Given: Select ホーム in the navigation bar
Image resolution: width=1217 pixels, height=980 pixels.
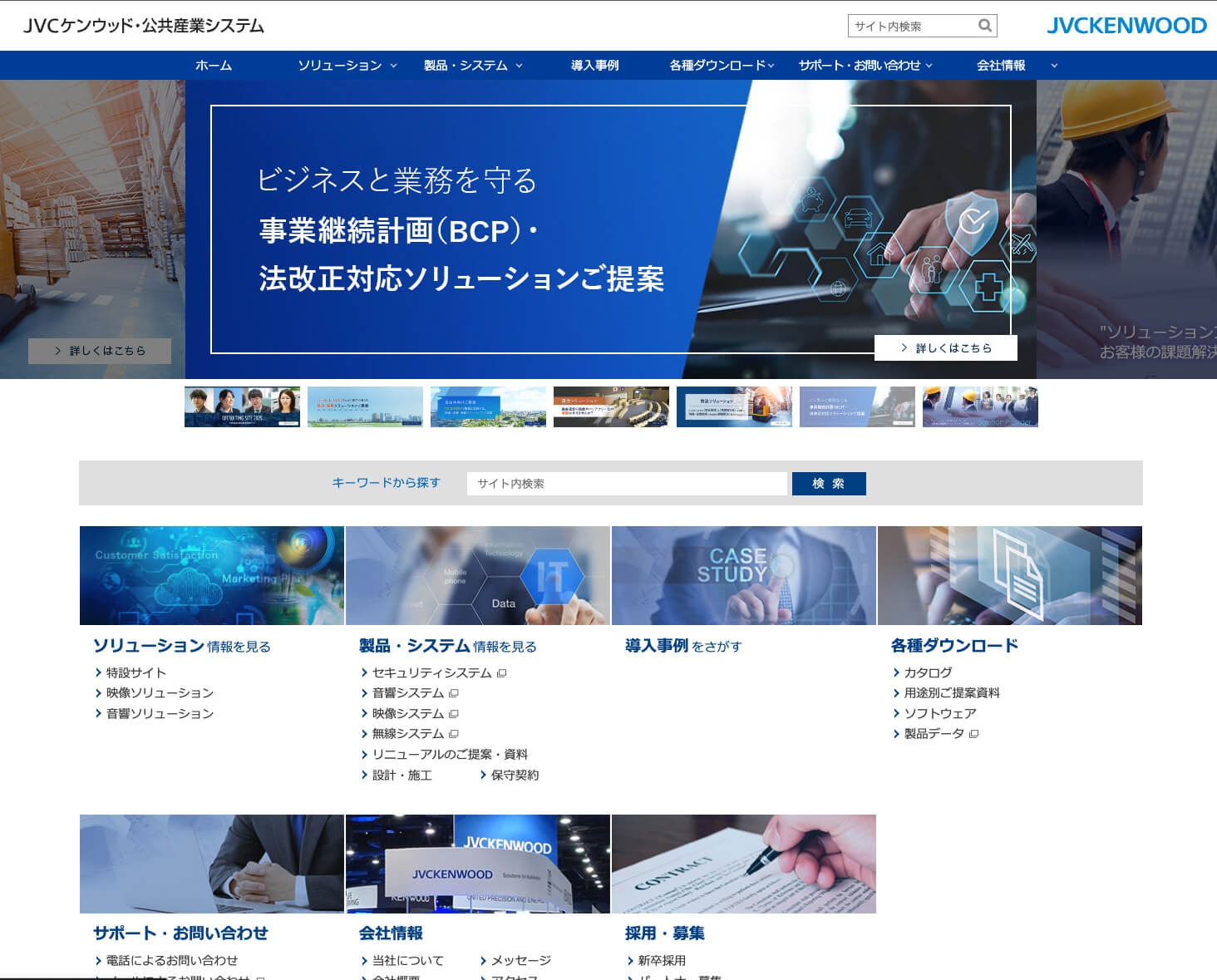Looking at the screenshot, I should point(212,64).
